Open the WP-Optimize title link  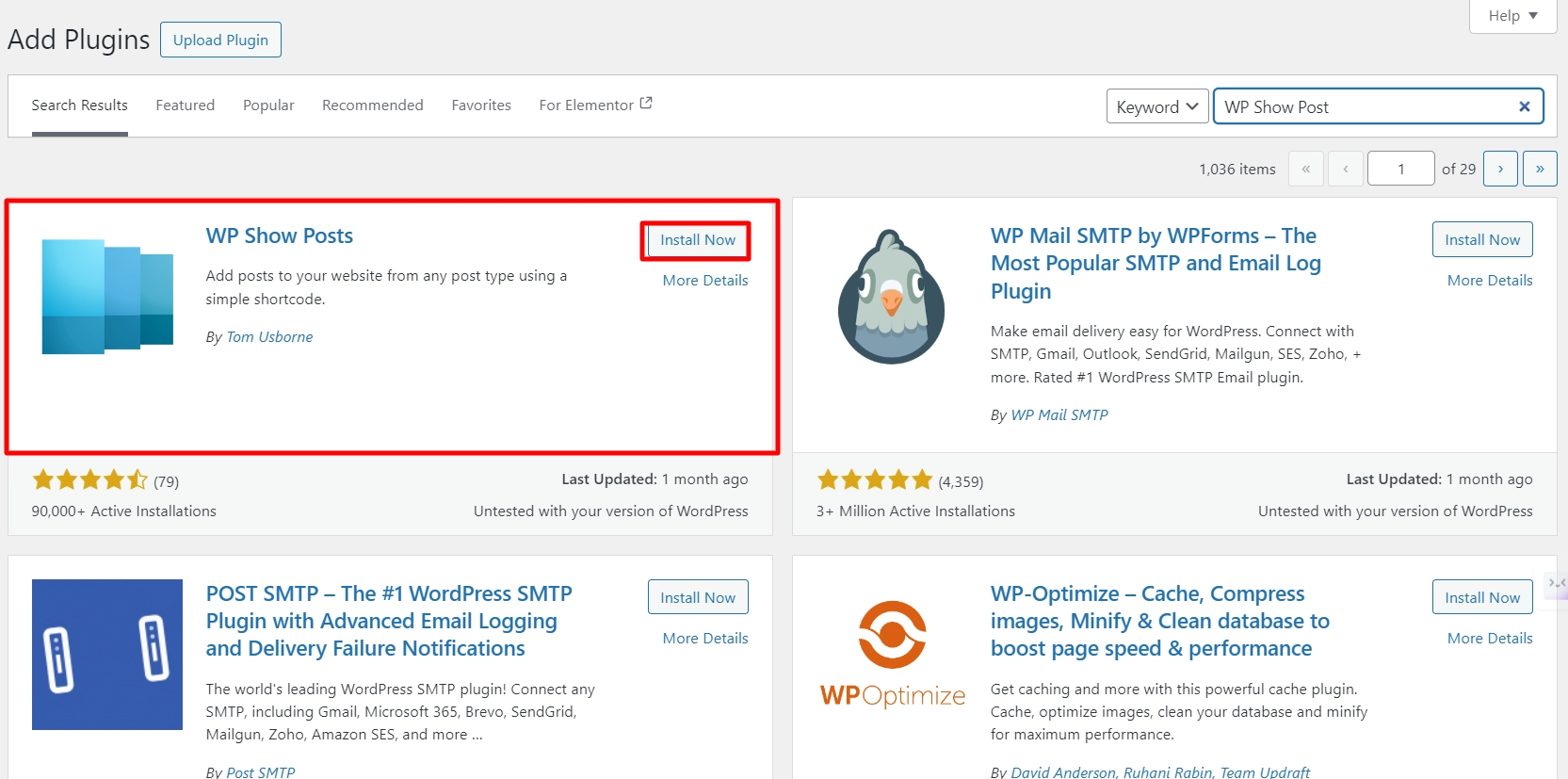click(1160, 621)
